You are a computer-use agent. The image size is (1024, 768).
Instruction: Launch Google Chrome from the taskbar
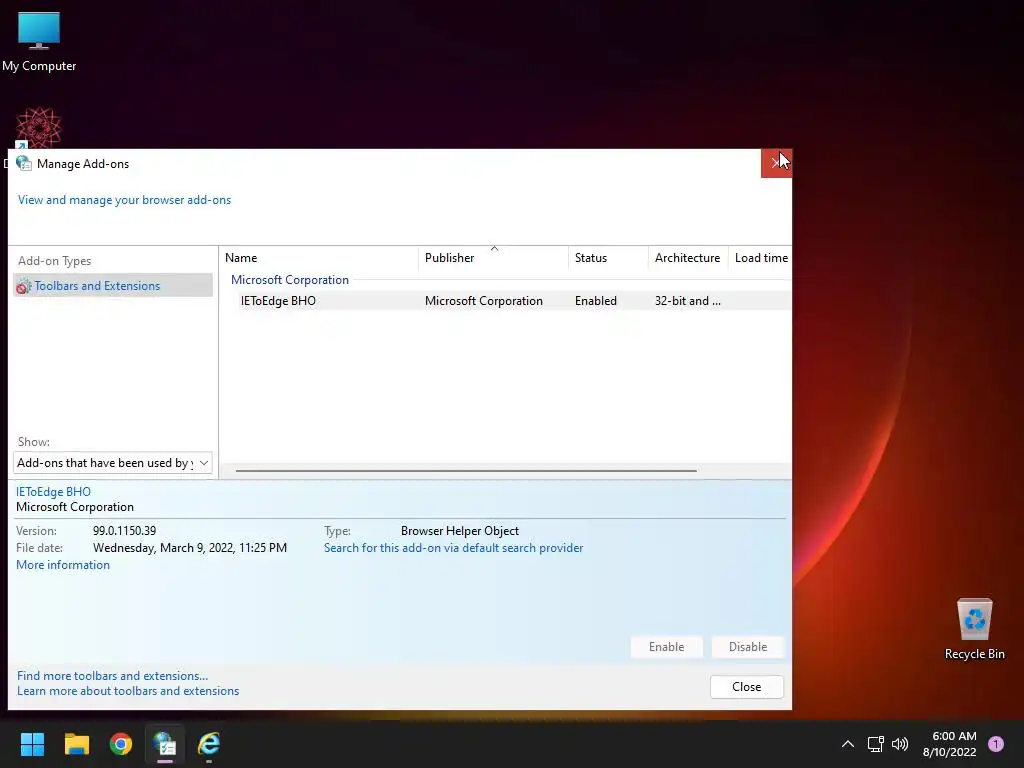(121, 744)
